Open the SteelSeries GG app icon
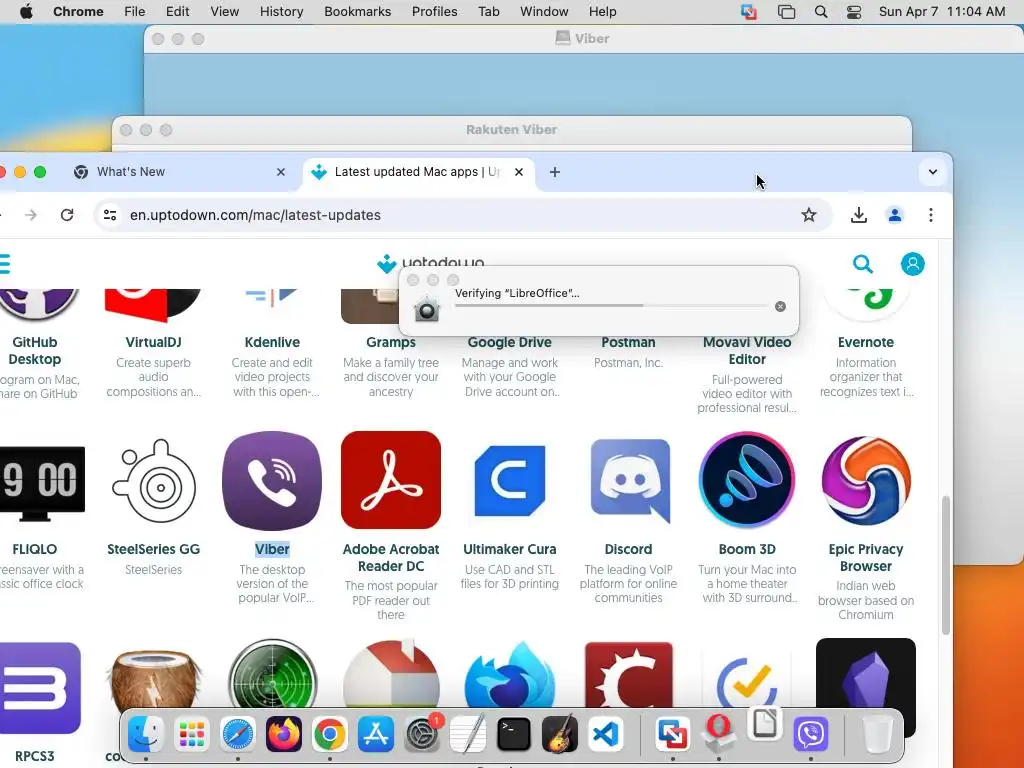 [x=153, y=481]
